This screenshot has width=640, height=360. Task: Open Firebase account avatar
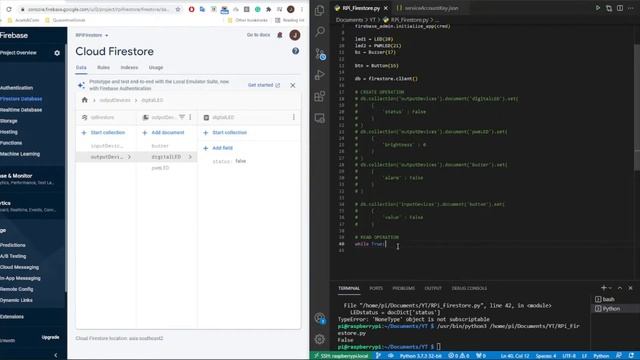point(295,35)
